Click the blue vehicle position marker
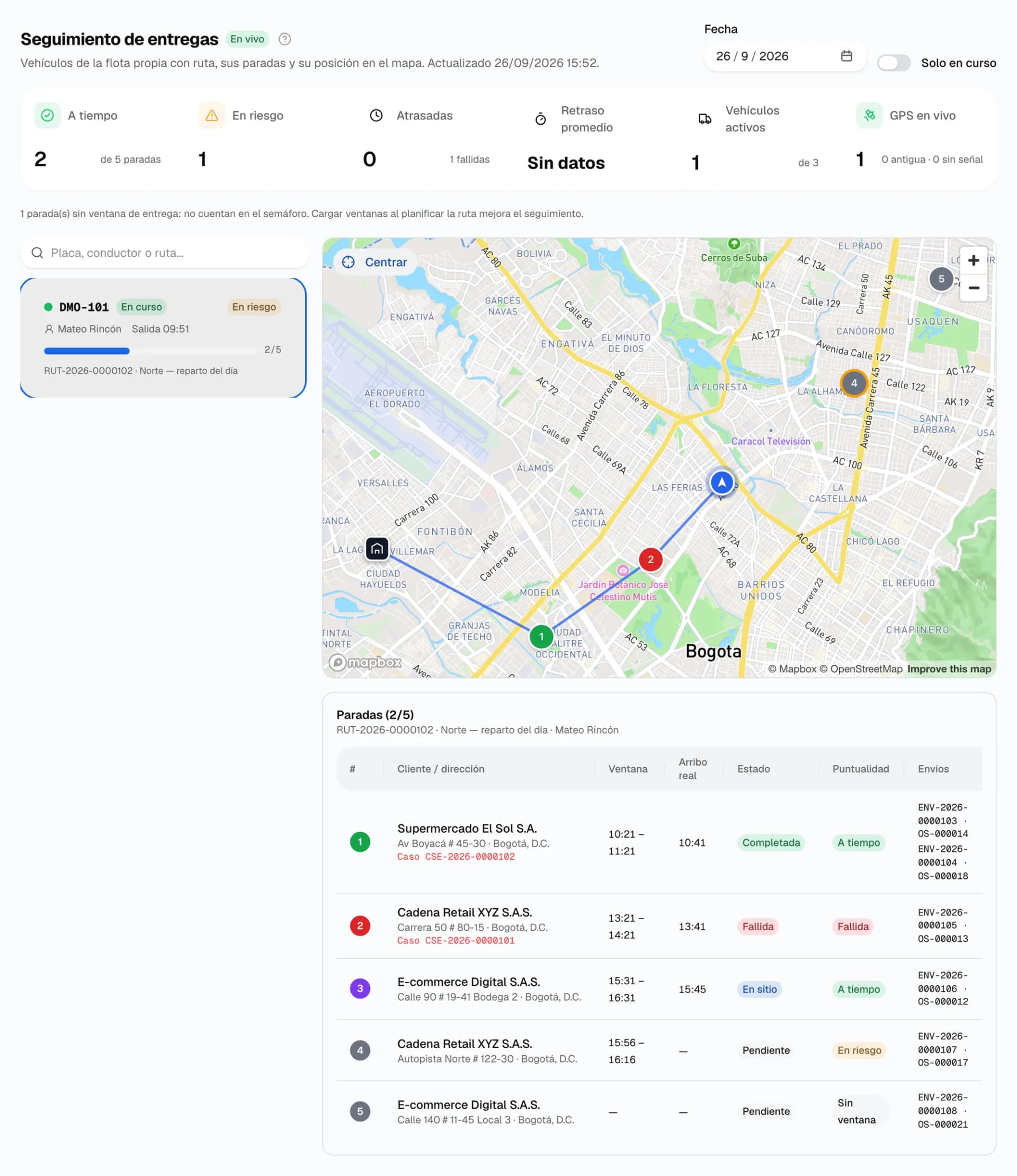This screenshot has height=1176, width=1017. tap(721, 483)
